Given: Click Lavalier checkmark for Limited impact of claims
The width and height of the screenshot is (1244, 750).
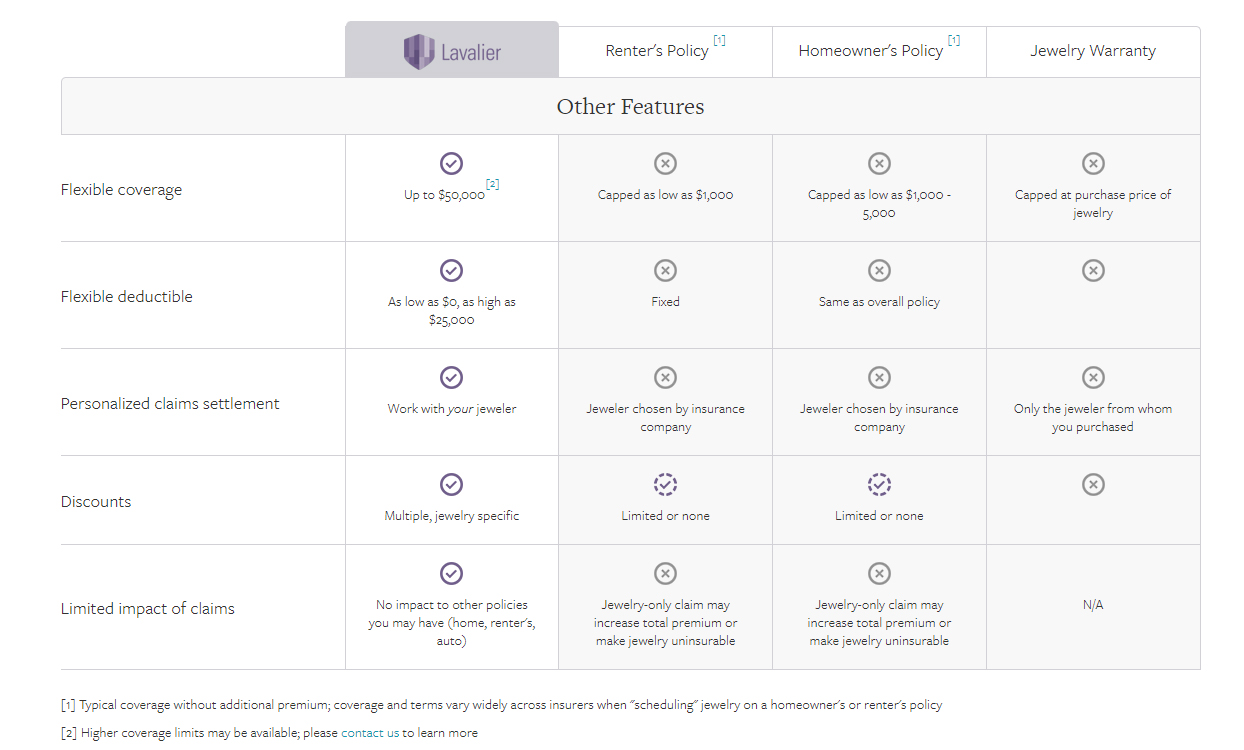Looking at the screenshot, I should tap(452, 573).
